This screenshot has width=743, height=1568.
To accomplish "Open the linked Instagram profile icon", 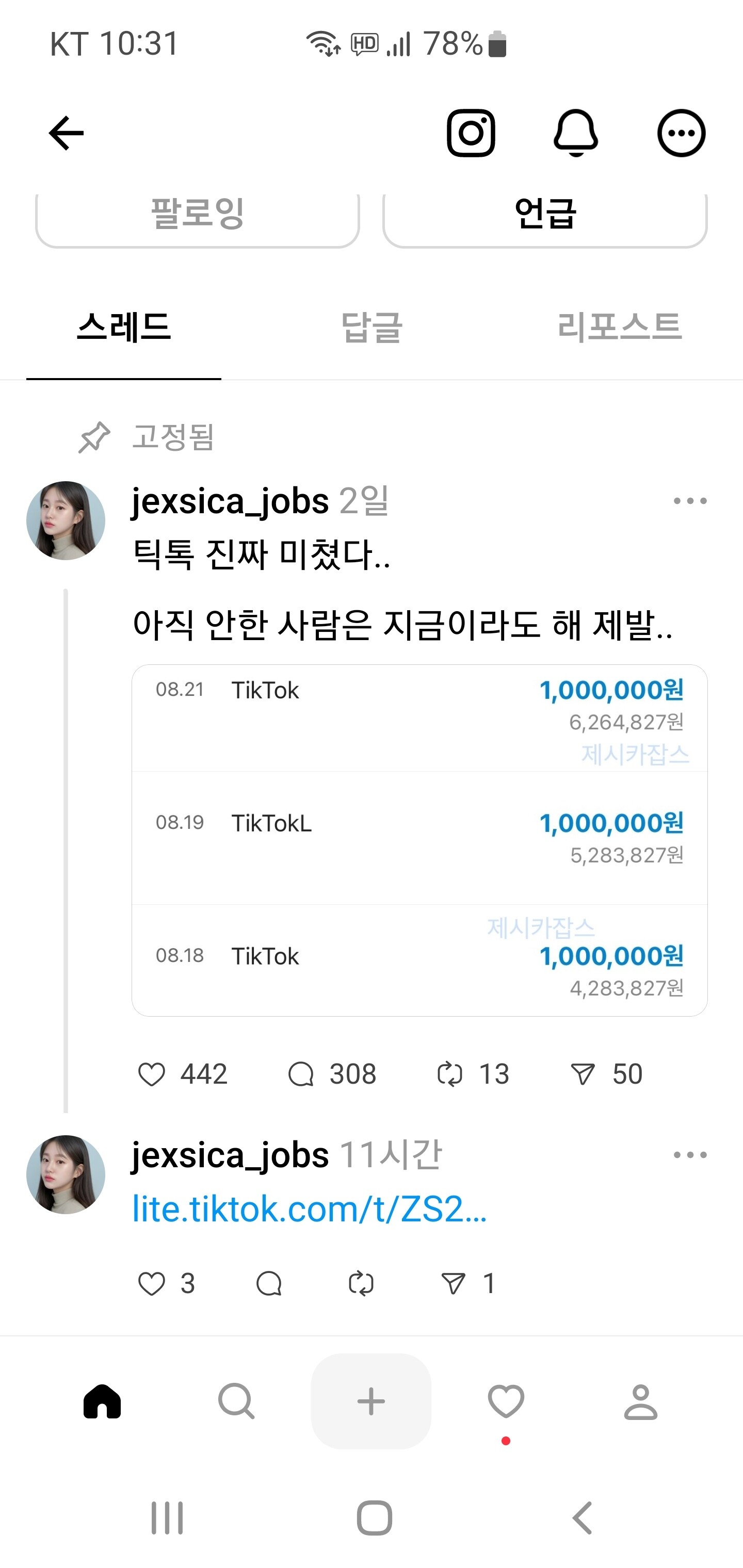I will [471, 133].
